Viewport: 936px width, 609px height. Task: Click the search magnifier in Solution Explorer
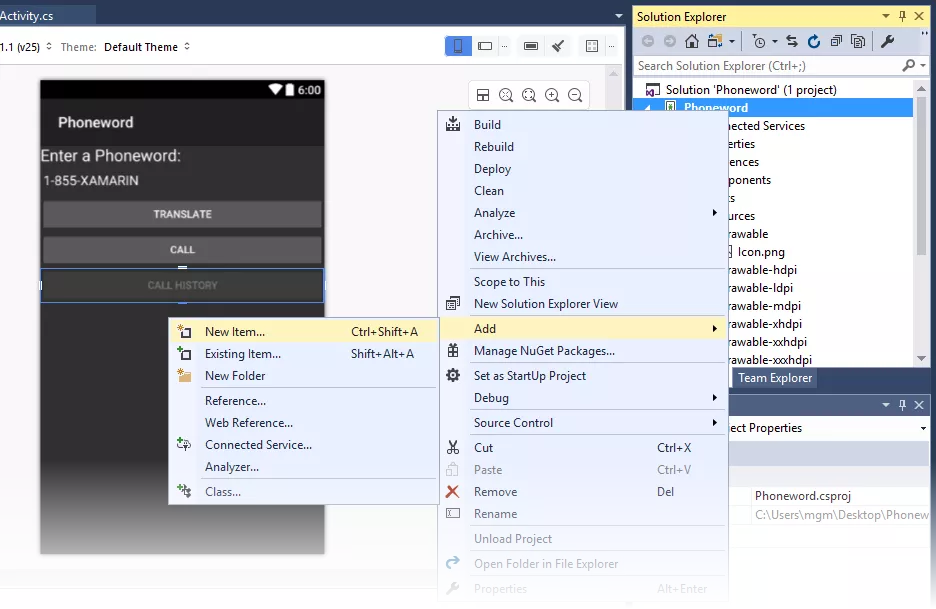click(x=909, y=66)
